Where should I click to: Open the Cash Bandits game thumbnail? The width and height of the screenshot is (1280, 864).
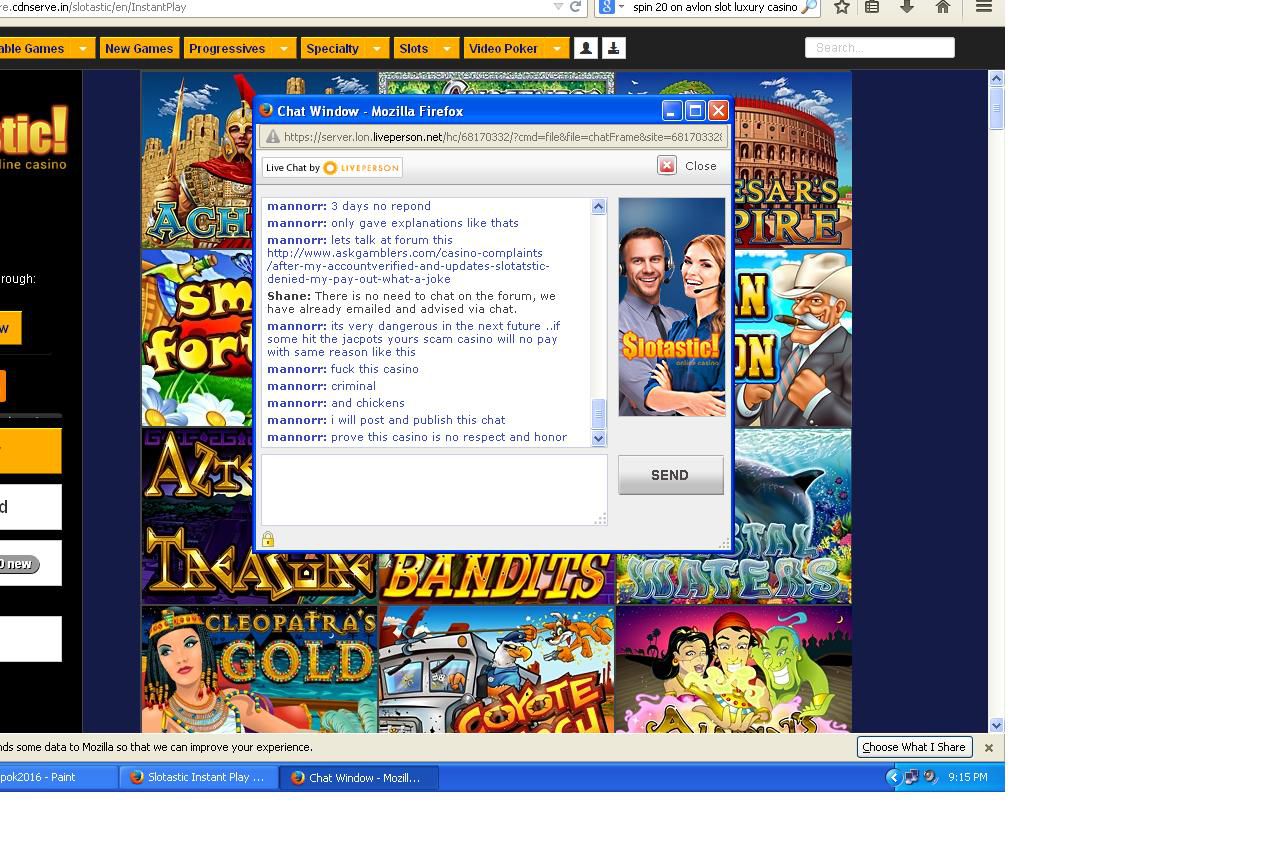point(496,578)
